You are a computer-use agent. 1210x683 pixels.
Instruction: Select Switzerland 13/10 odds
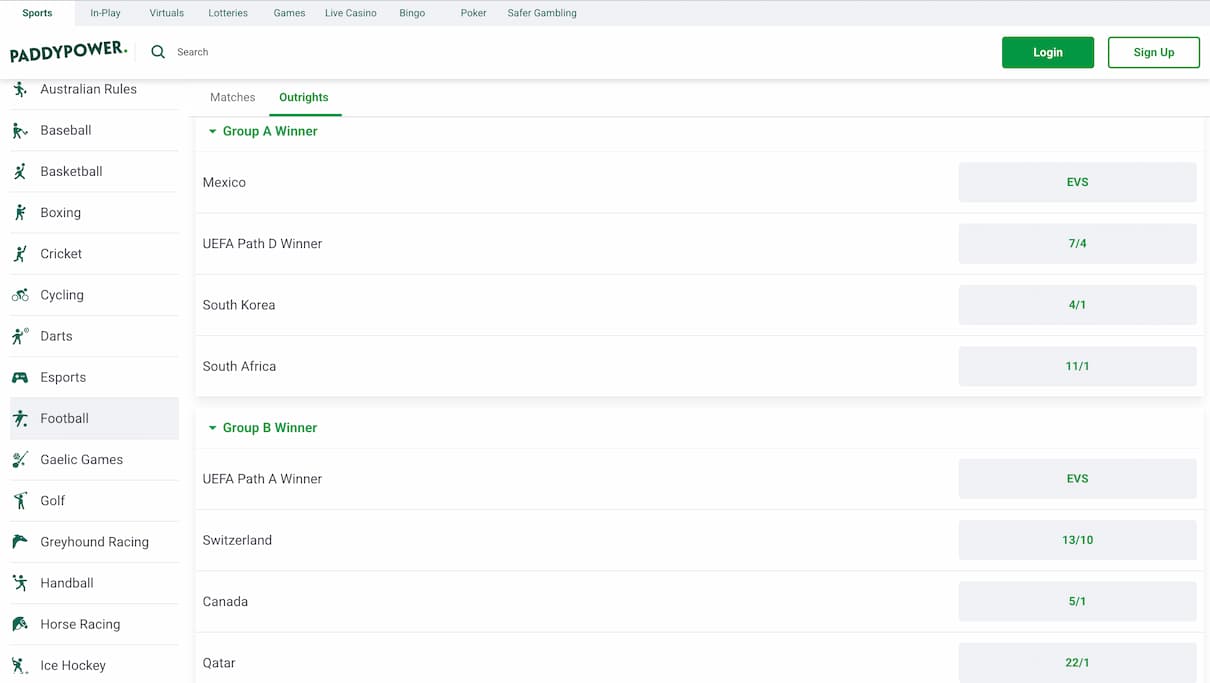[x=1077, y=540]
